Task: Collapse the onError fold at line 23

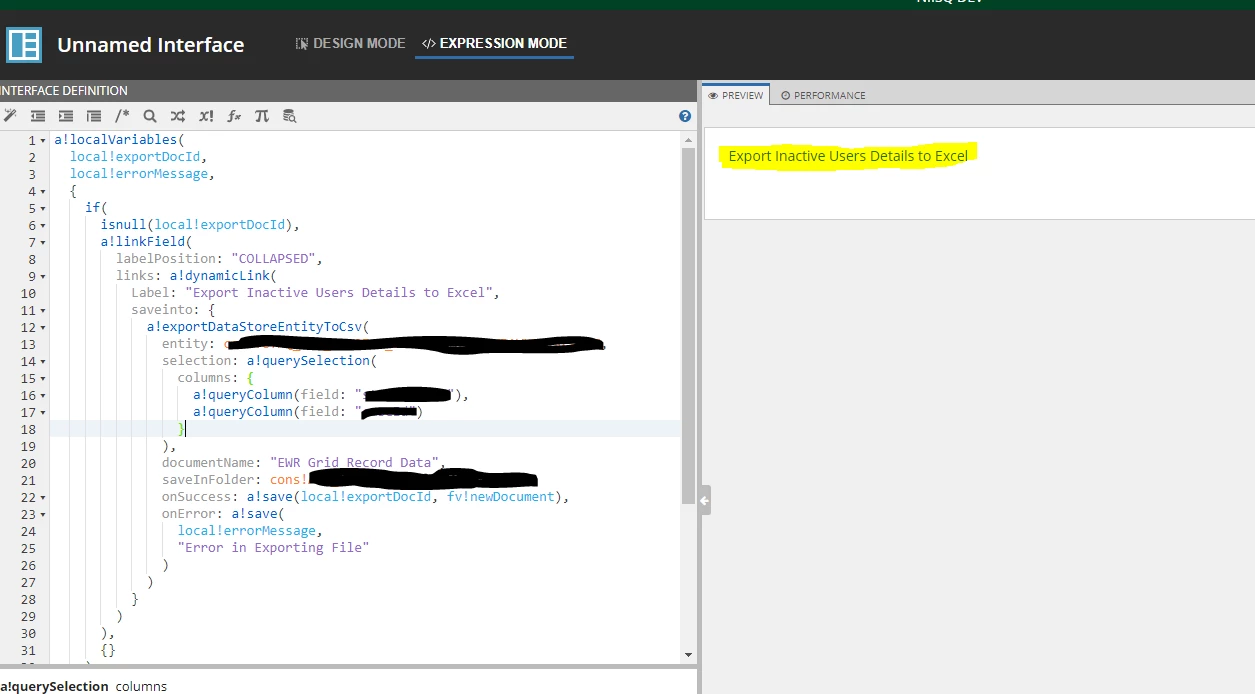Action: coord(43,515)
